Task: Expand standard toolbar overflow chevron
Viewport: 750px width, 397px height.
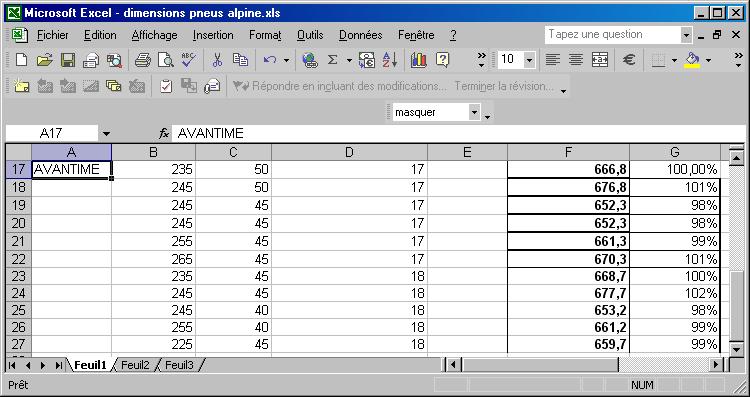Action: (482, 60)
